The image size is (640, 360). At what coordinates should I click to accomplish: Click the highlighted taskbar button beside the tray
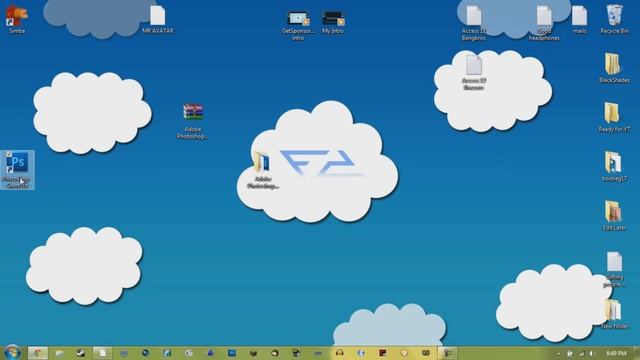[447, 353]
